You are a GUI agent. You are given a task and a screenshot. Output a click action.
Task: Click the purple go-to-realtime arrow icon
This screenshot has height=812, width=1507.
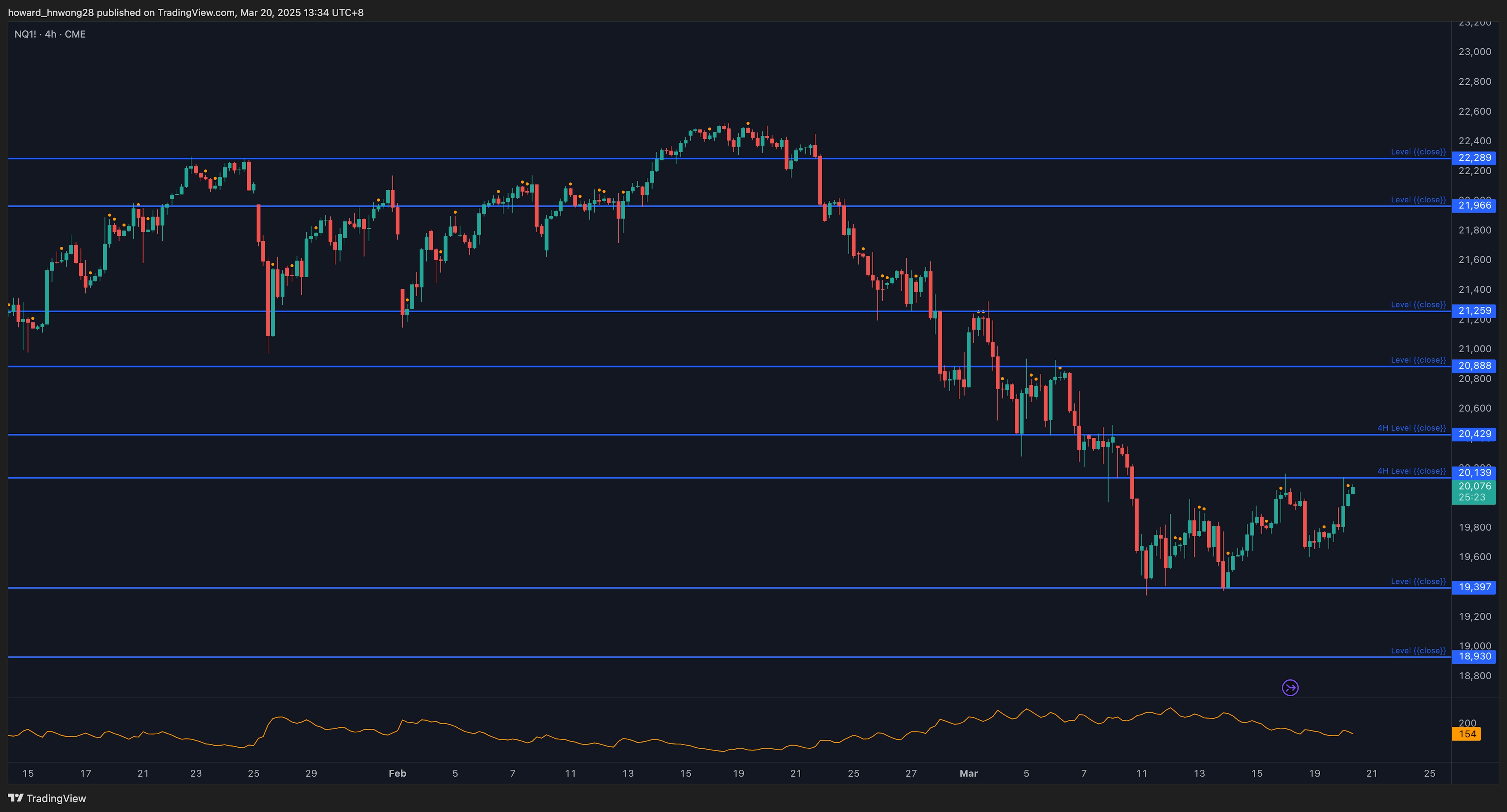point(1290,688)
